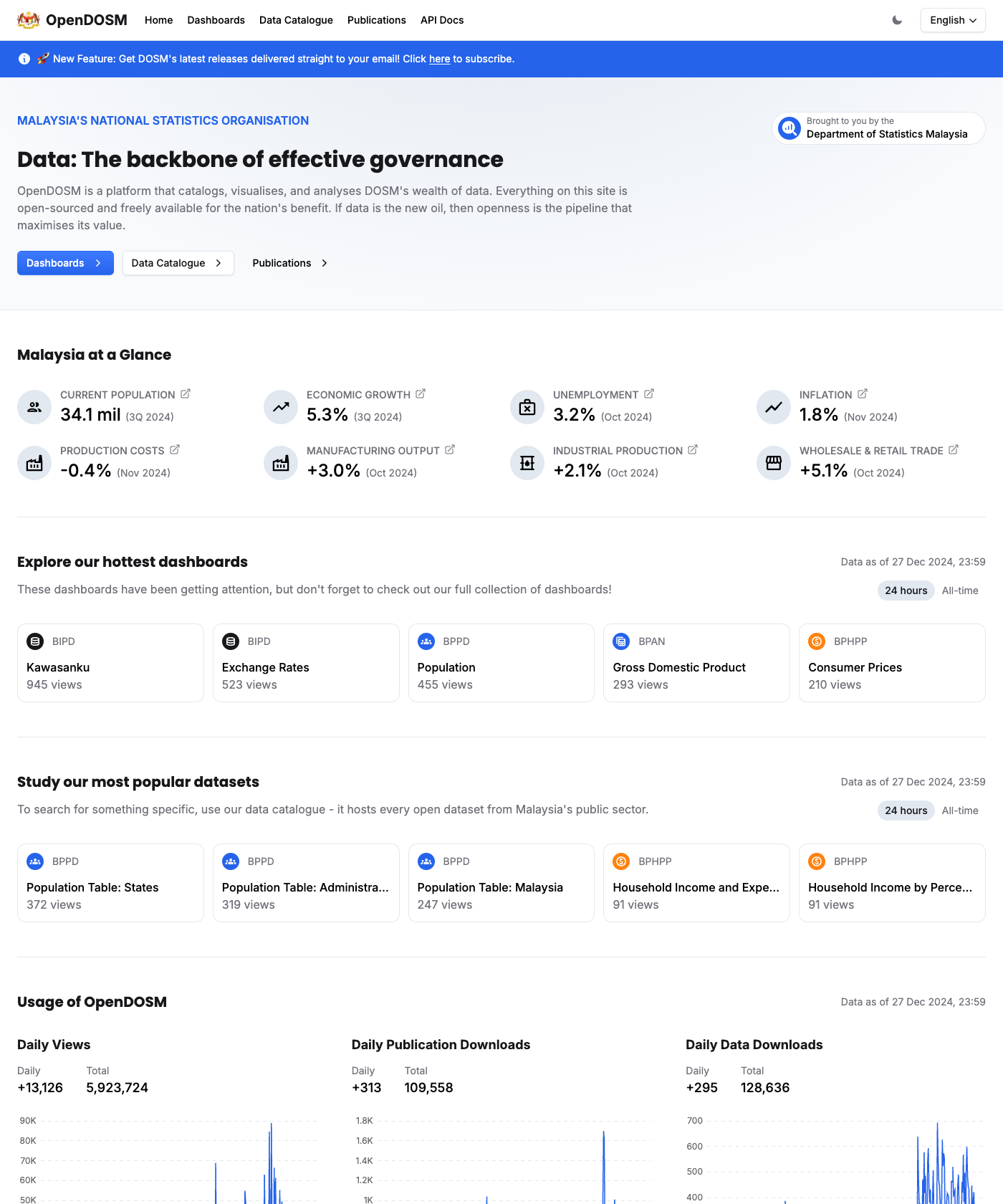
Task: Open Current Population external link icon
Action: 186,394
